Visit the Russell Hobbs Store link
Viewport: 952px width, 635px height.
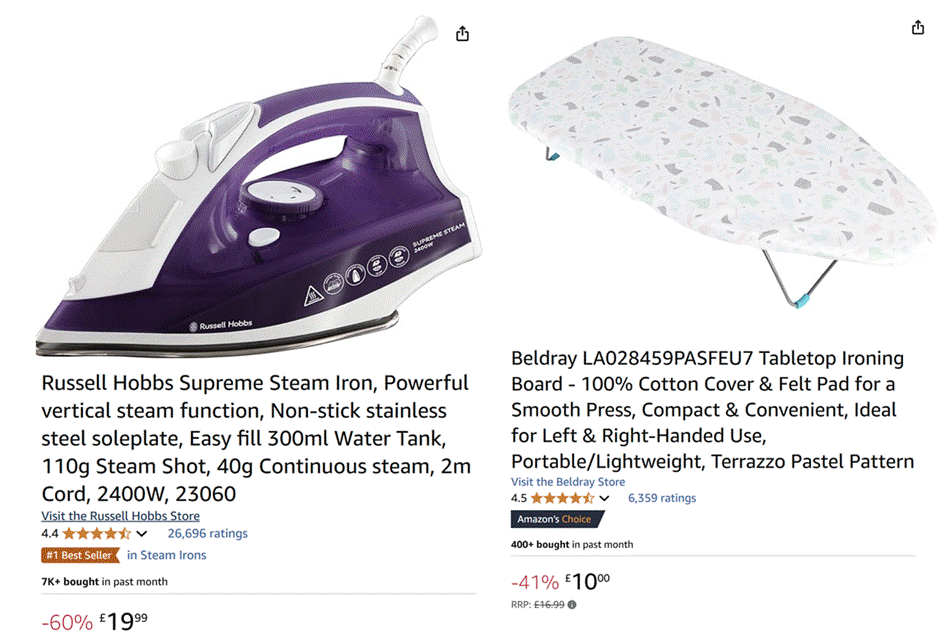[120, 516]
